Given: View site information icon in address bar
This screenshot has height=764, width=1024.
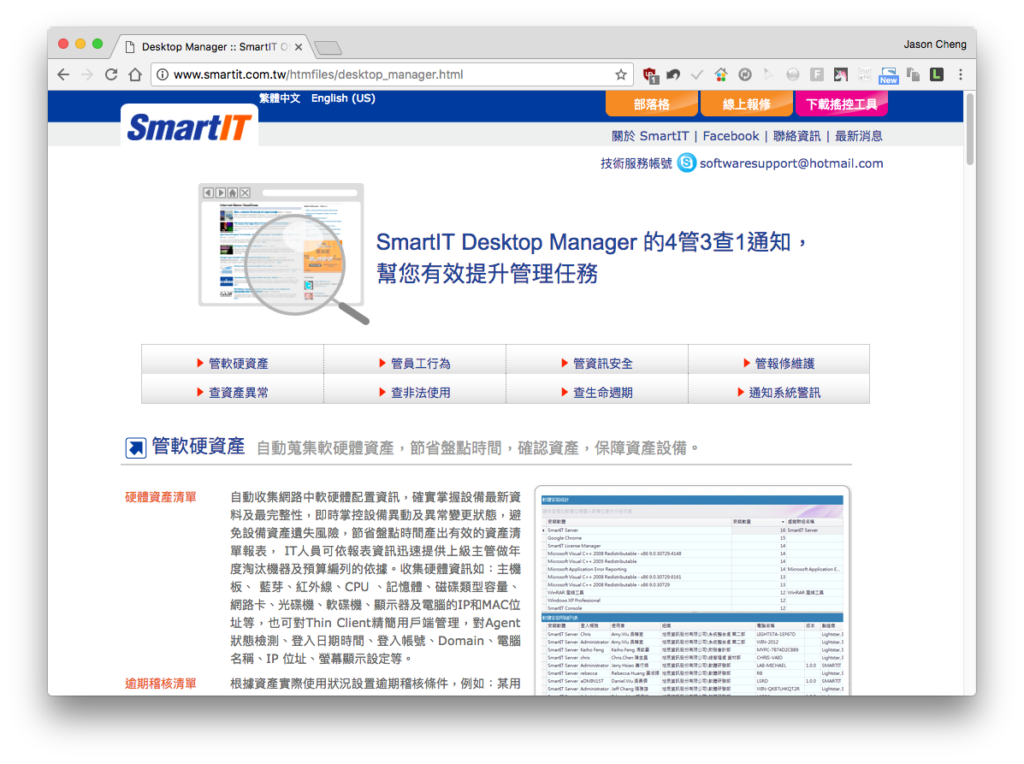Looking at the screenshot, I should click(163, 74).
